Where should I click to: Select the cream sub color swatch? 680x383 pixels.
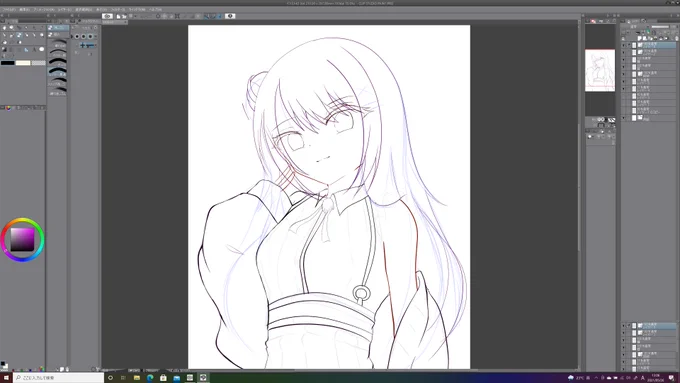point(23,63)
